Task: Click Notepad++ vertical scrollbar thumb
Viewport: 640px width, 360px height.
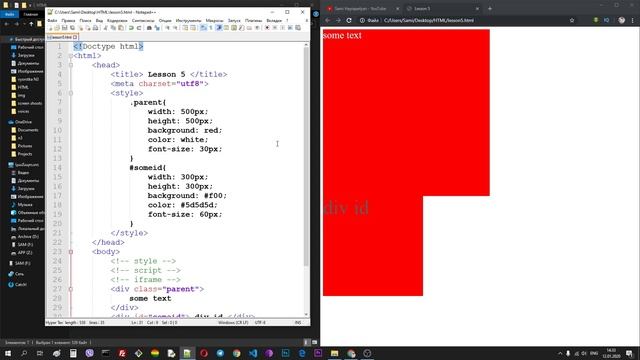Action: (x=306, y=157)
